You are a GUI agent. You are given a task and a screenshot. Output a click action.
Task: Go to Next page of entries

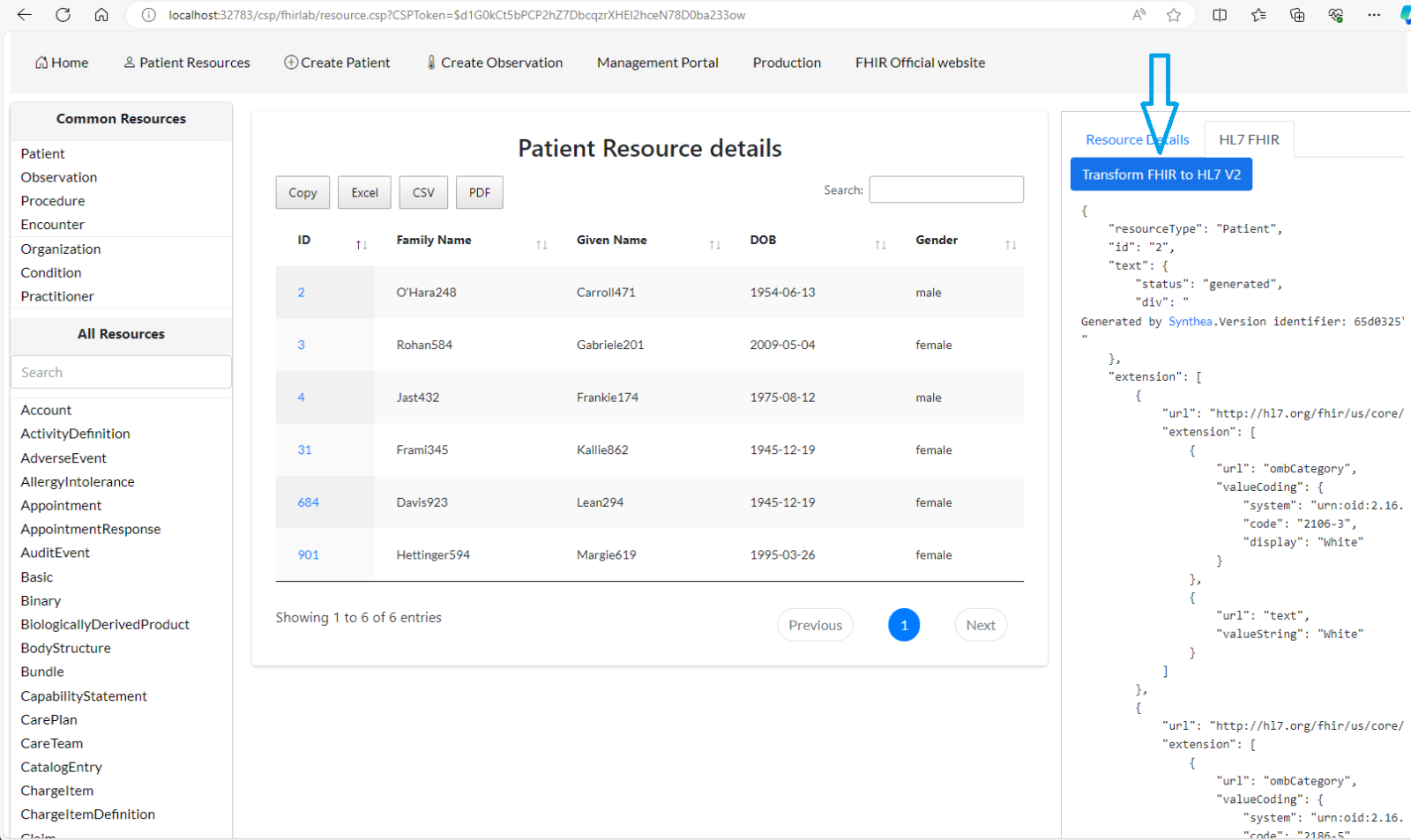[980, 625]
